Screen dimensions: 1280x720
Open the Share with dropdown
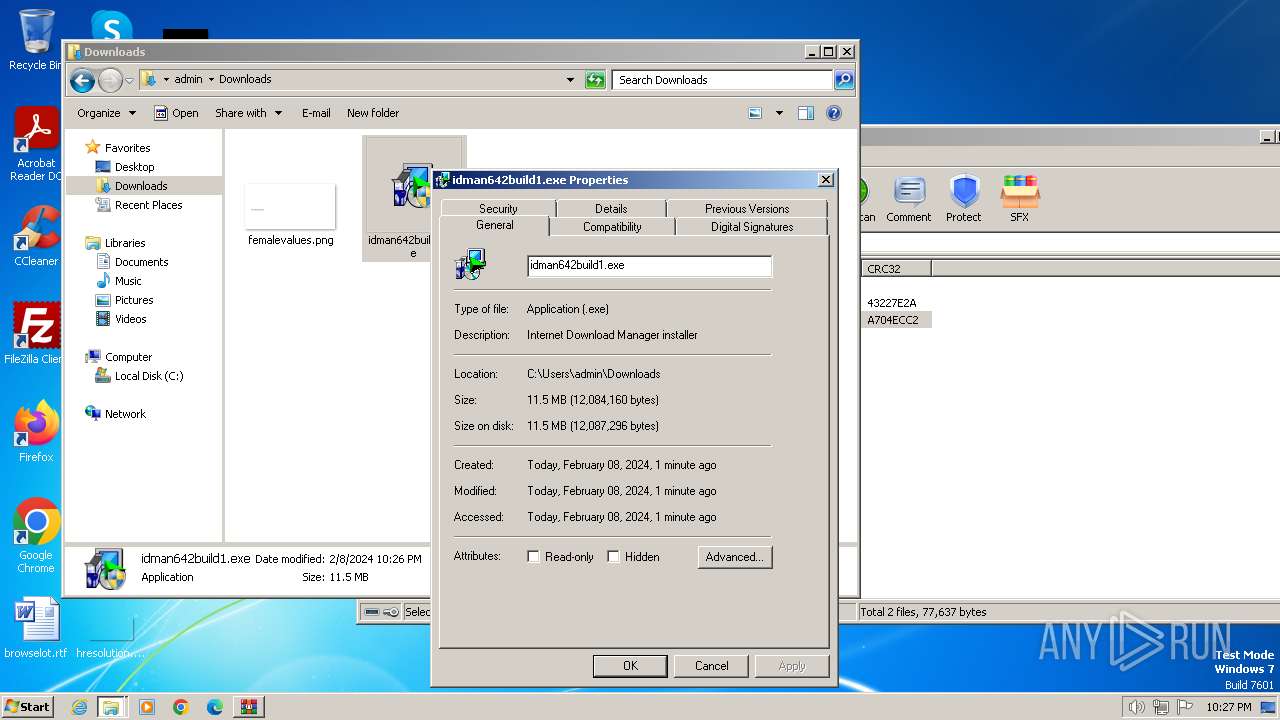coord(248,113)
